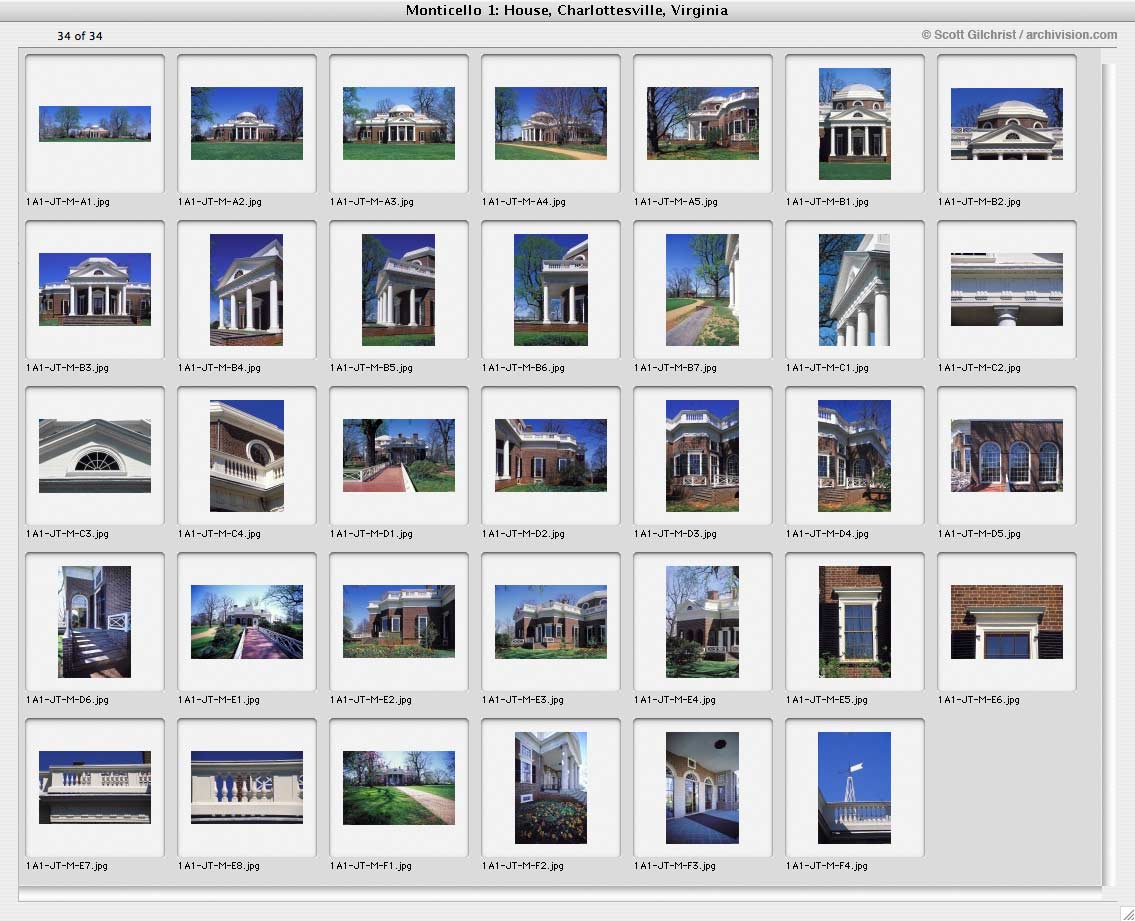The image size is (1135, 921).
Task: Click thumbnail 1A1-JT-M-E2.jpg
Action: tap(399, 622)
